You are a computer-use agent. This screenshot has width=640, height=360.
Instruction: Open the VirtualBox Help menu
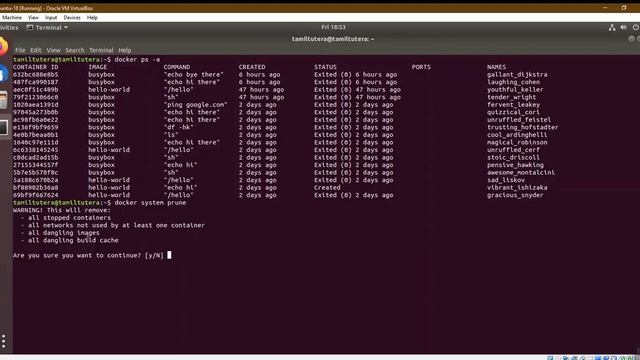coord(92,18)
